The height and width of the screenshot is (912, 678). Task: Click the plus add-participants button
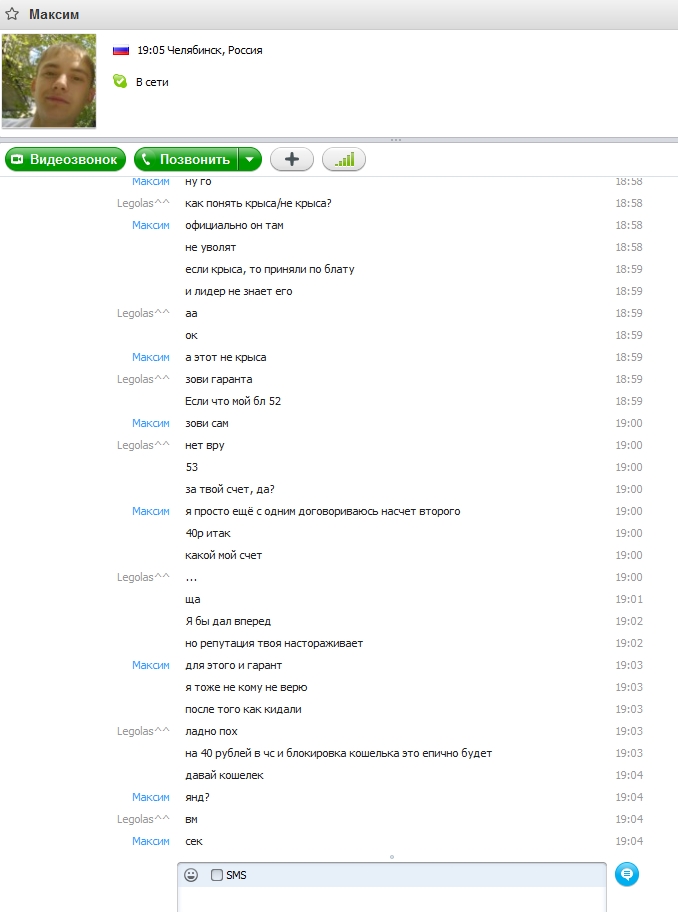(x=292, y=159)
